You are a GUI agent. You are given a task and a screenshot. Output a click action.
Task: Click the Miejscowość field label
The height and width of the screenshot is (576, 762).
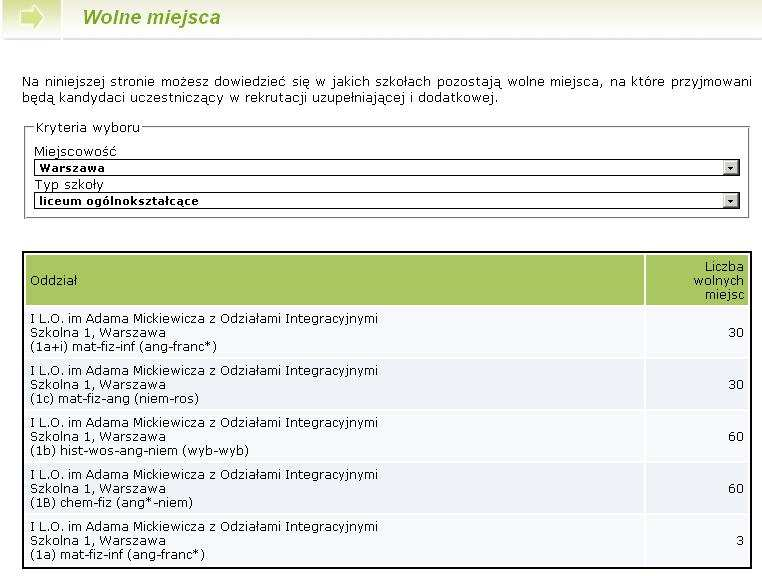tap(75, 152)
